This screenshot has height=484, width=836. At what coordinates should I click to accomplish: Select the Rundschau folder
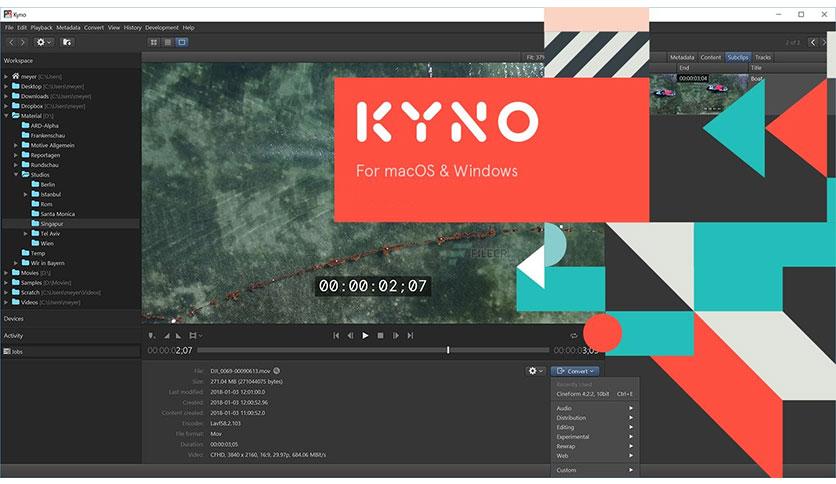(x=40, y=165)
